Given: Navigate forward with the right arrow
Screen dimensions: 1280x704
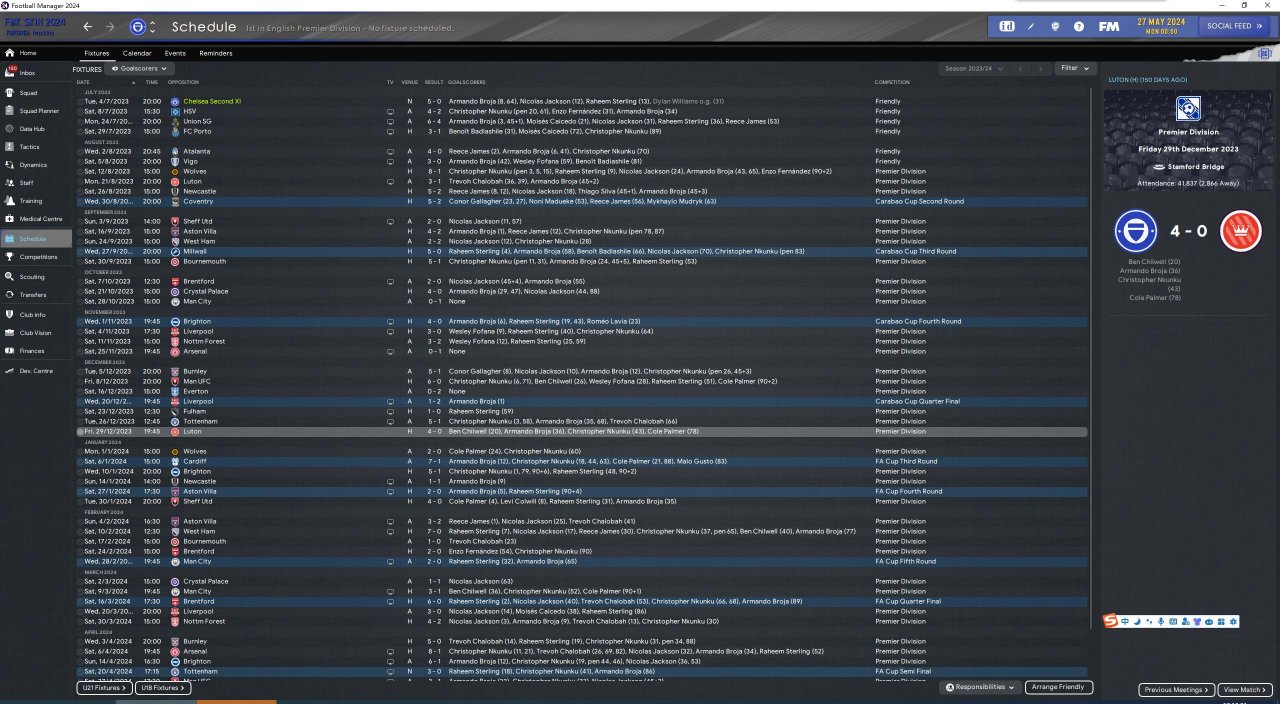Looking at the screenshot, I should pyautogui.click(x=110, y=26).
